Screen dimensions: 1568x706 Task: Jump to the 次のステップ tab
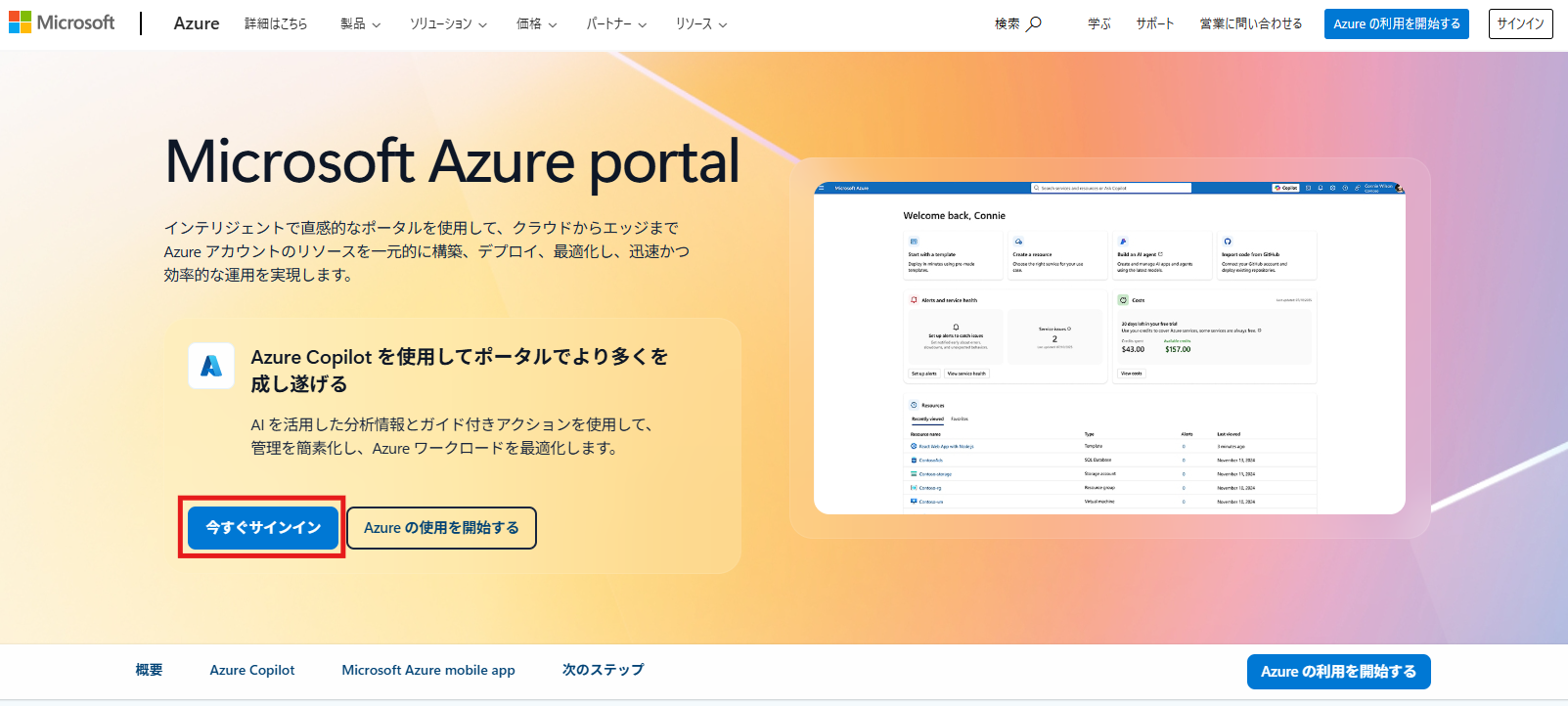pyautogui.click(x=603, y=670)
